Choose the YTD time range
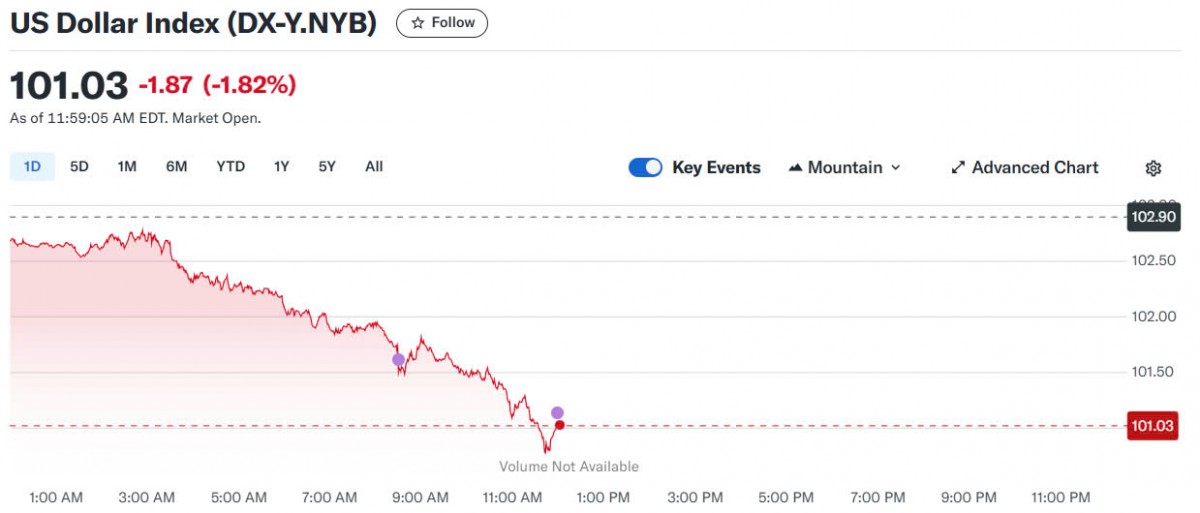The height and width of the screenshot is (513, 1200). click(230, 167)
